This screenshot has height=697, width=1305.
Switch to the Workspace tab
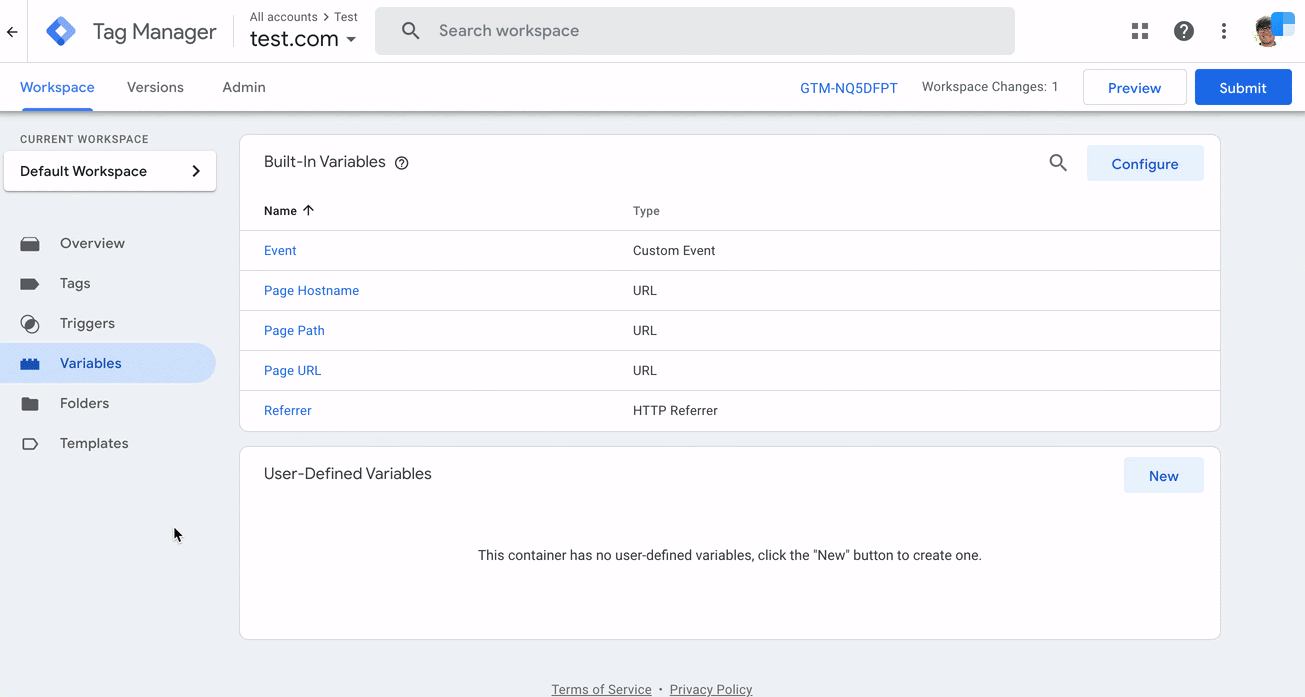57,87
